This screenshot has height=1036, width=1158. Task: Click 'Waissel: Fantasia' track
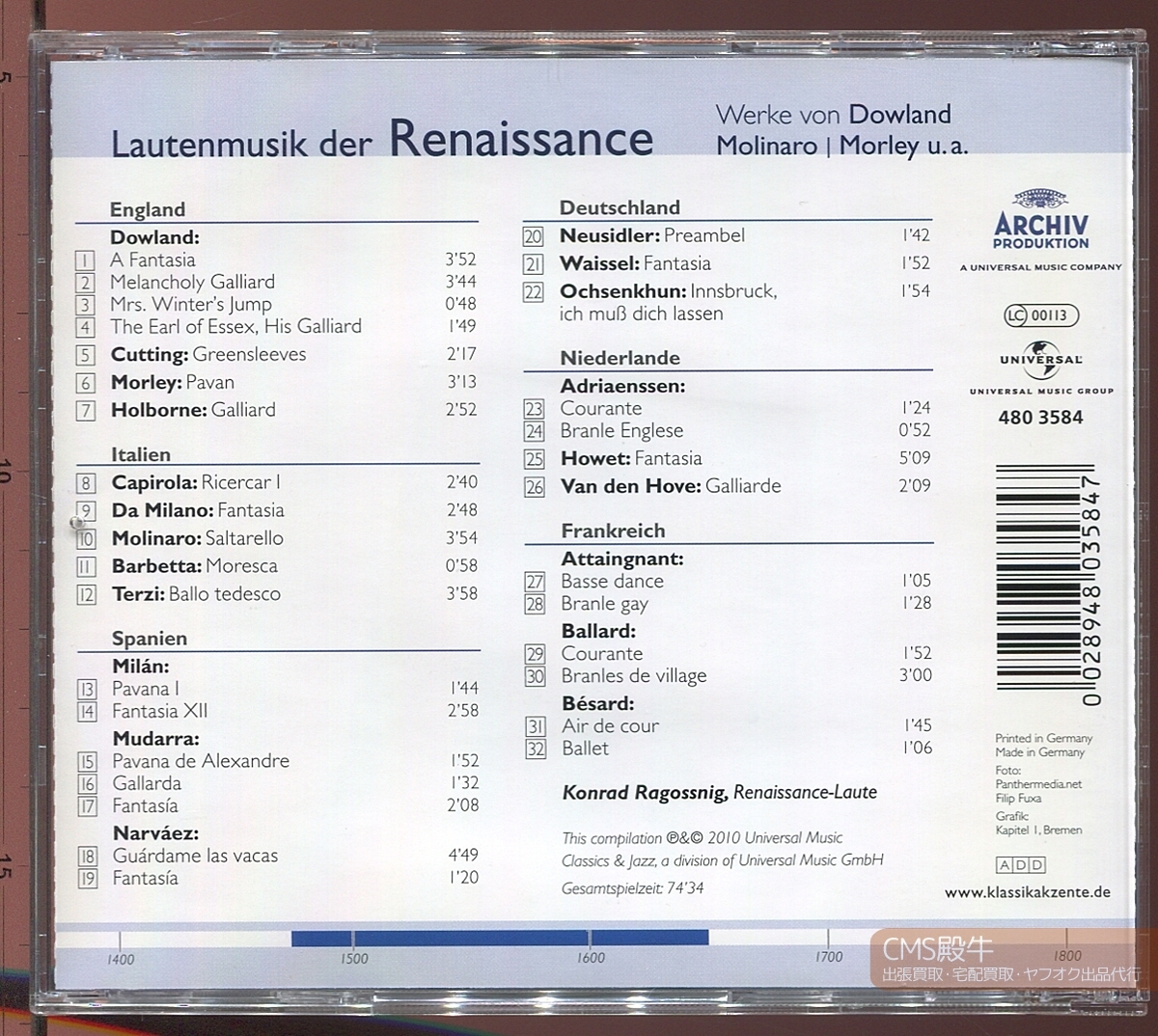[635, 263]
